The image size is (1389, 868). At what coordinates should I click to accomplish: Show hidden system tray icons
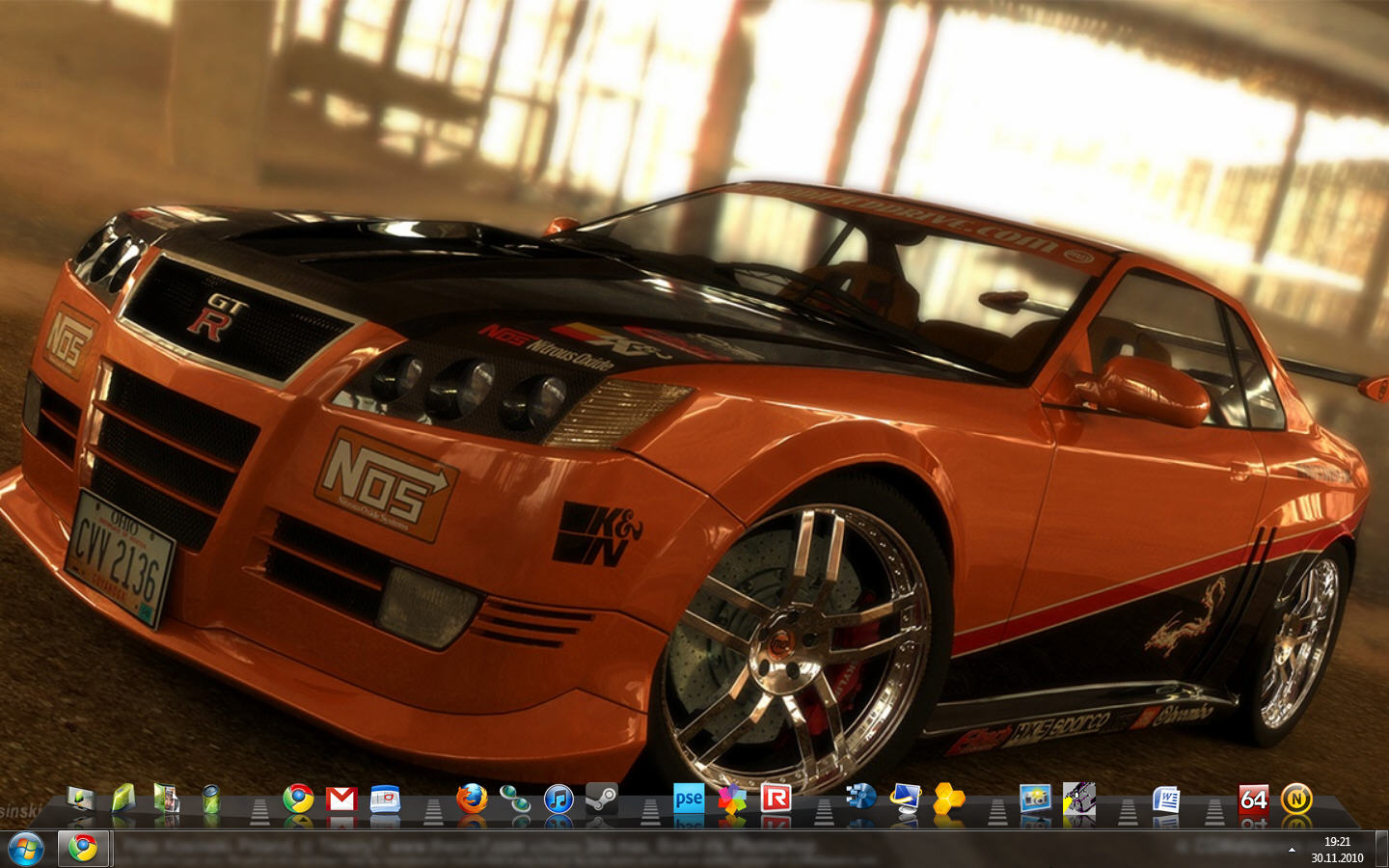(x=1292, y=850)
